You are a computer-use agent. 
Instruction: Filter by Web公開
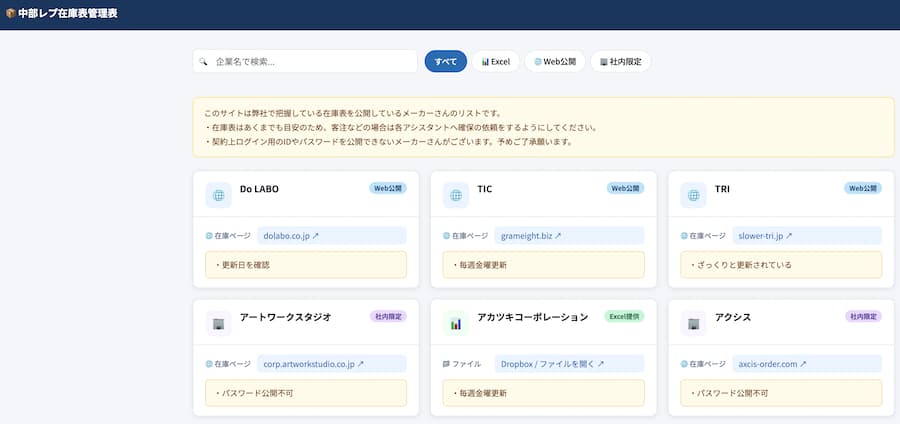(554, 61)
